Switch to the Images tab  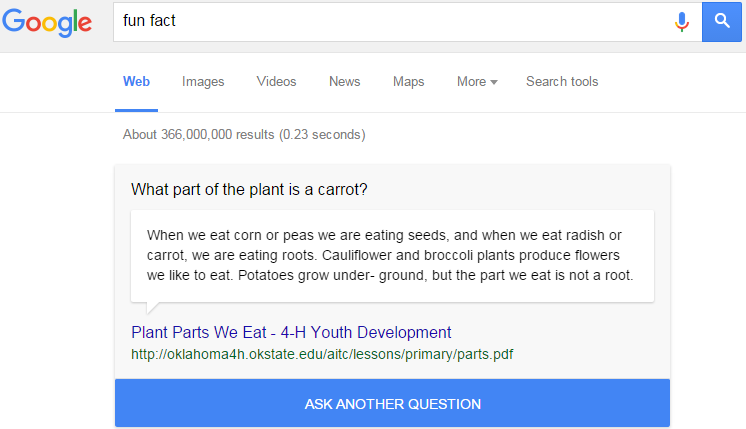pyautogui.click(x=203, y=82)
